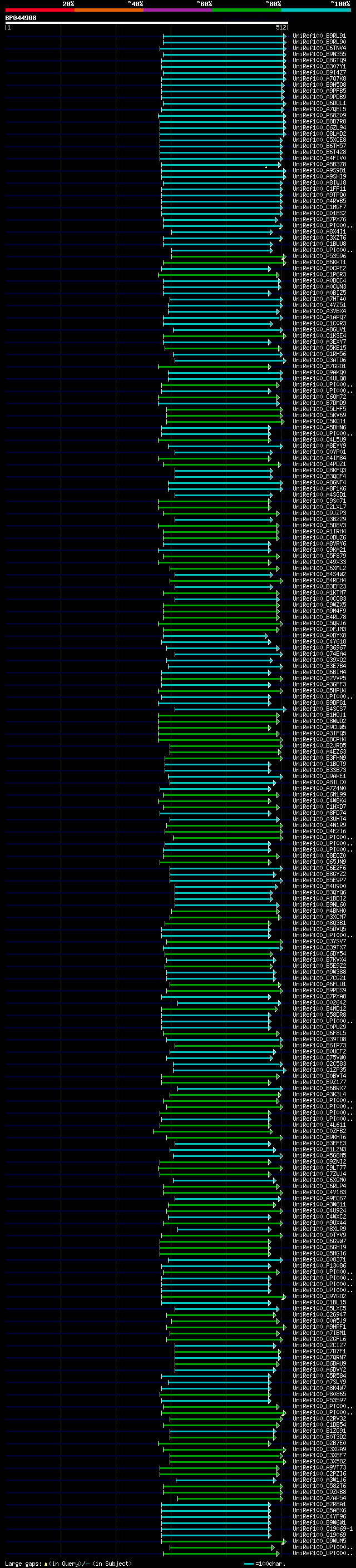Click the Large gaps legend text
The height and width of the screenshot is (1568, 356).
(x=68, y=1564)
